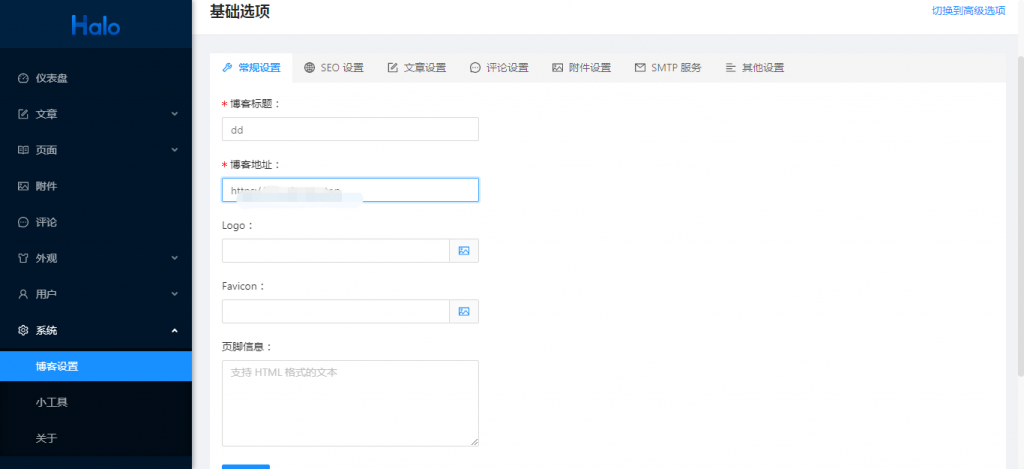The image size is (1024, 469).
Task: Click the 页面 book icon in sidebar
Action: (23, 150)
